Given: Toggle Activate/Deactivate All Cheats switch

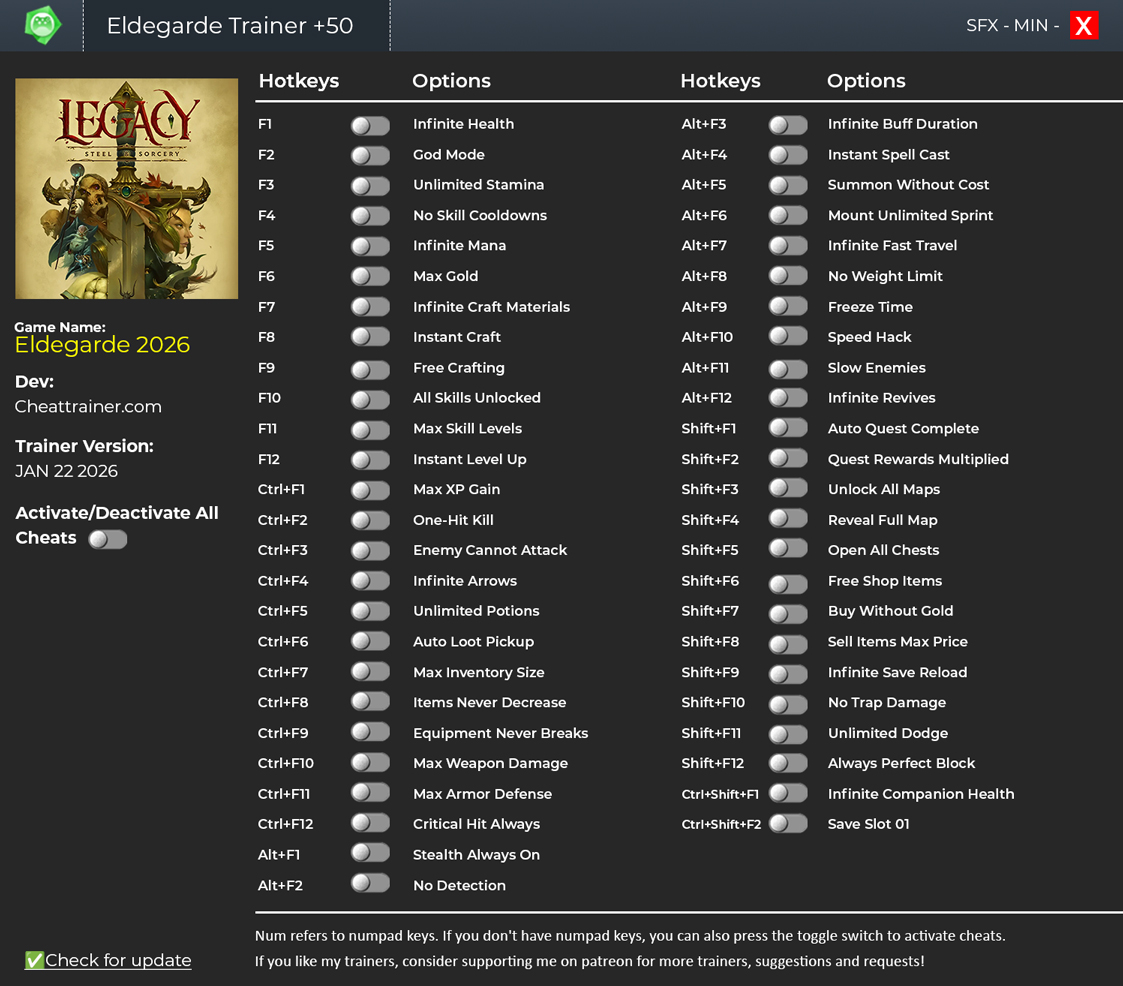Looking at the screenshot, I should tap(108, 539).
